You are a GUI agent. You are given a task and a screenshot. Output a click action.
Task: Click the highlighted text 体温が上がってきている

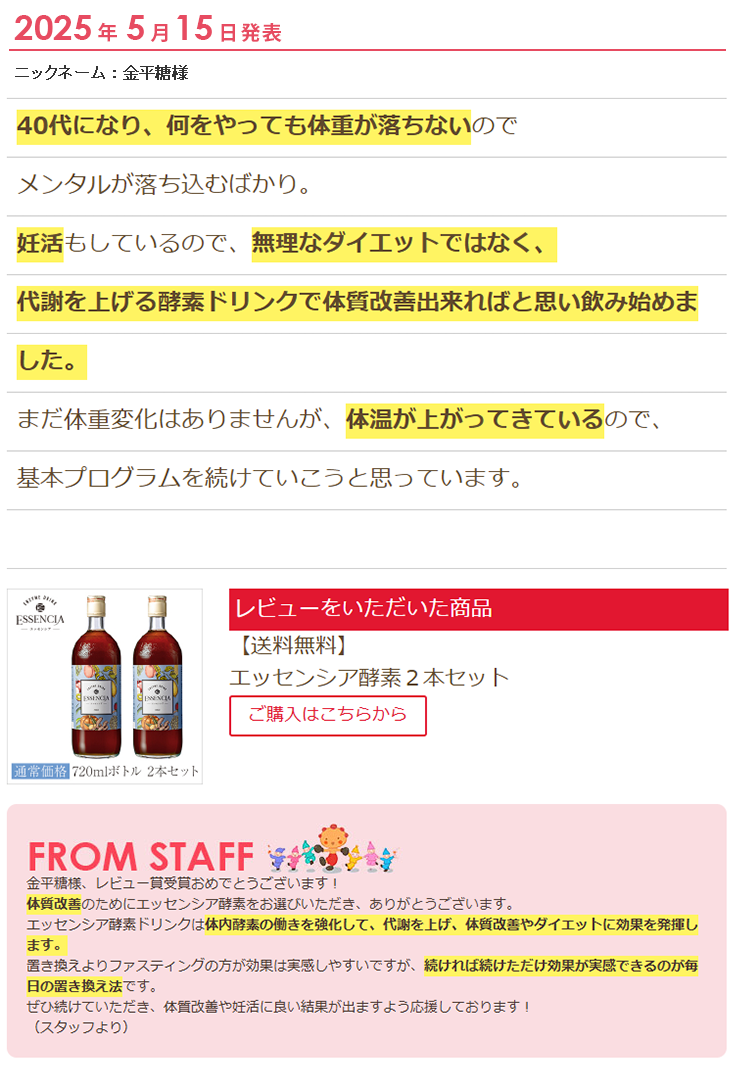coord(475,419)
